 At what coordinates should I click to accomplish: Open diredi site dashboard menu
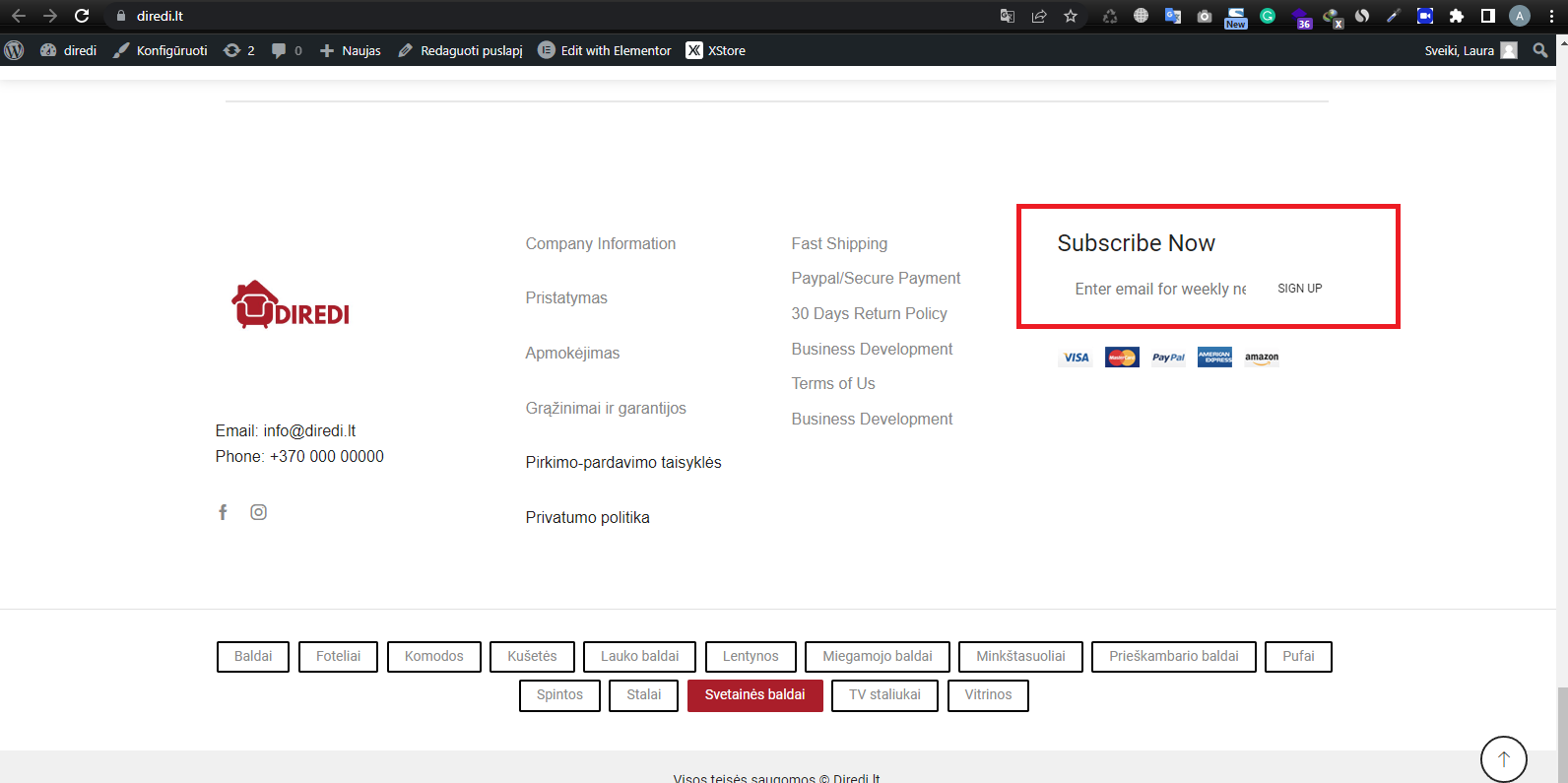(68, 50)
